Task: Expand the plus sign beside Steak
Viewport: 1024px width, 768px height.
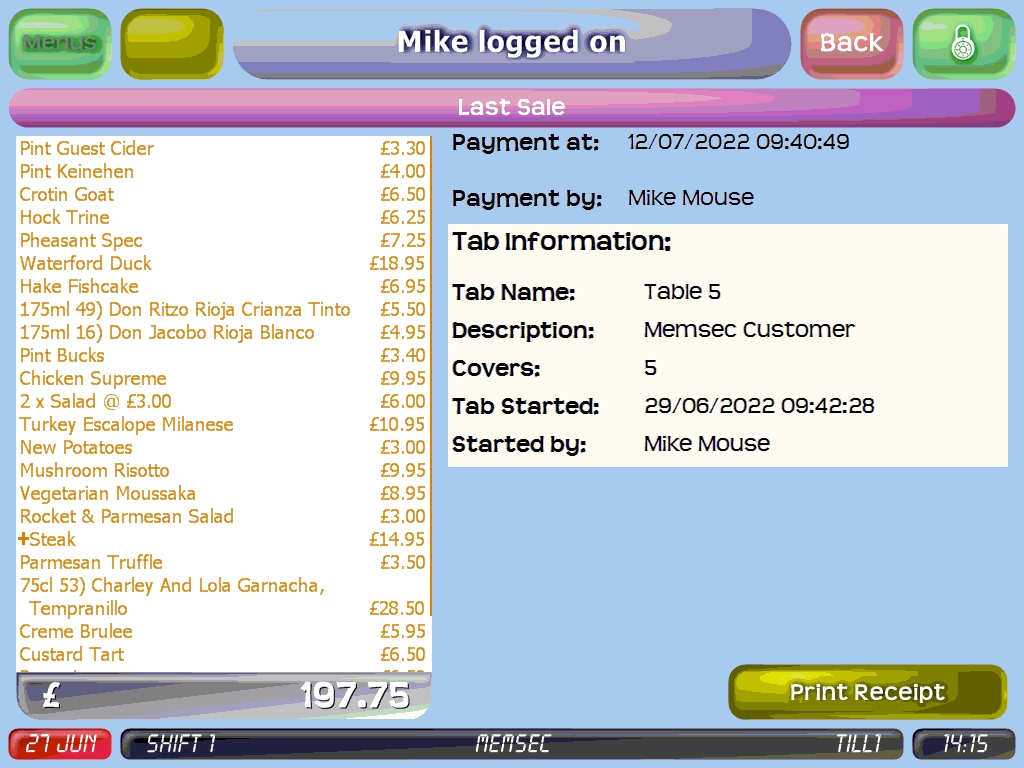Action: coord(24,539)
